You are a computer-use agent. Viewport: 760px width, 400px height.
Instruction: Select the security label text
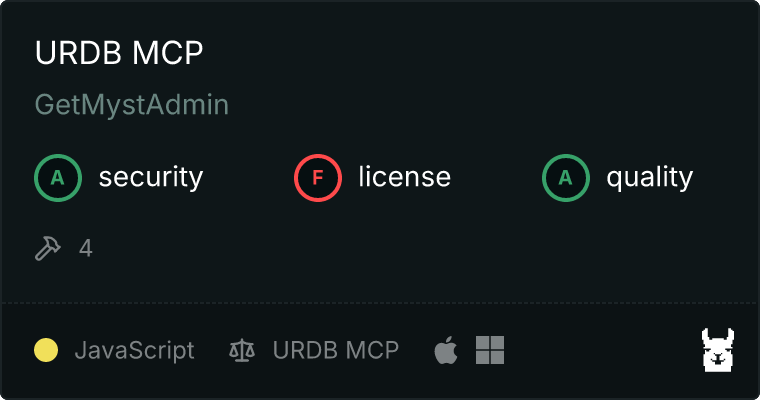151,177
